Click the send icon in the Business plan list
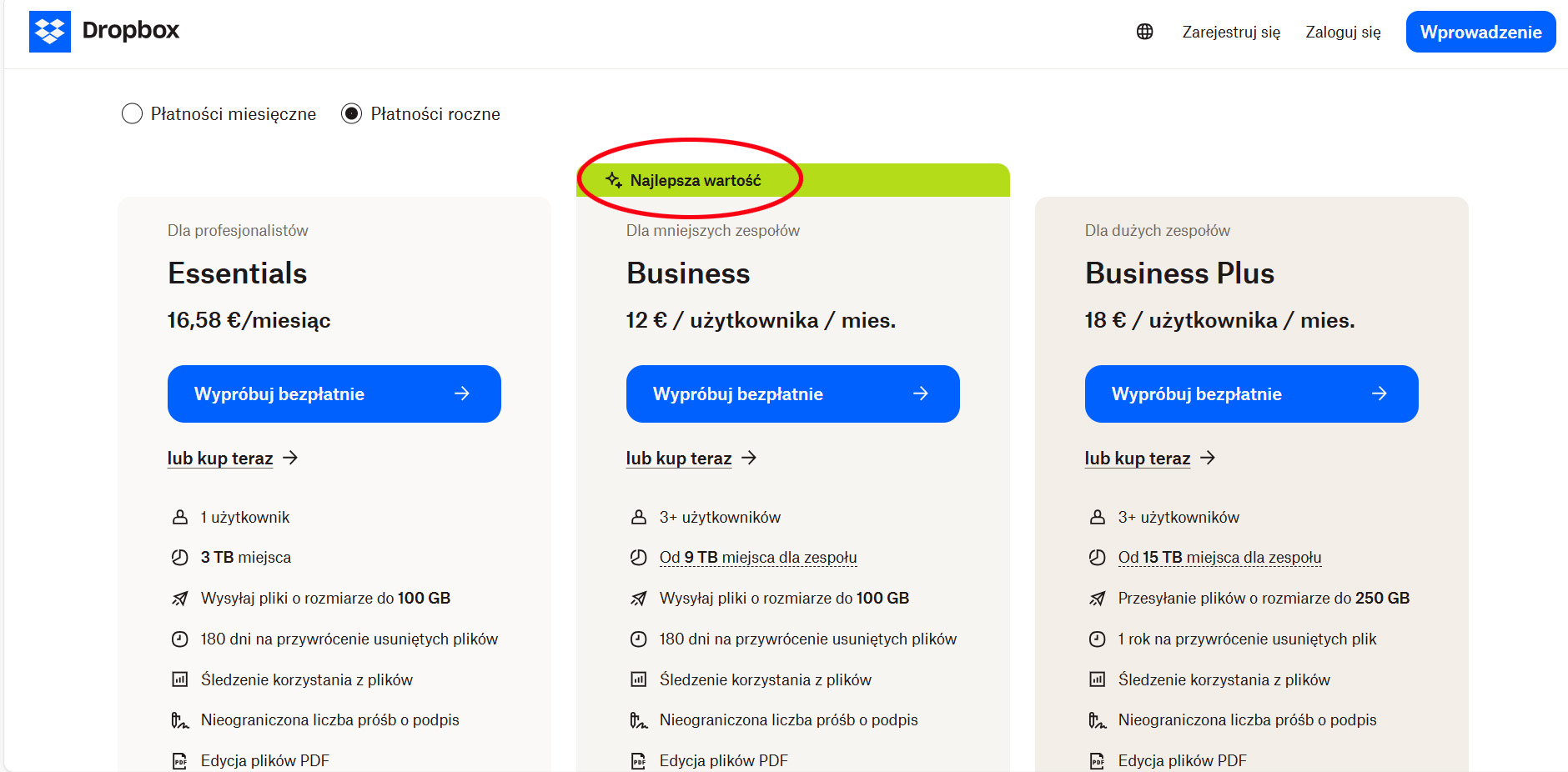 (639, 599)
